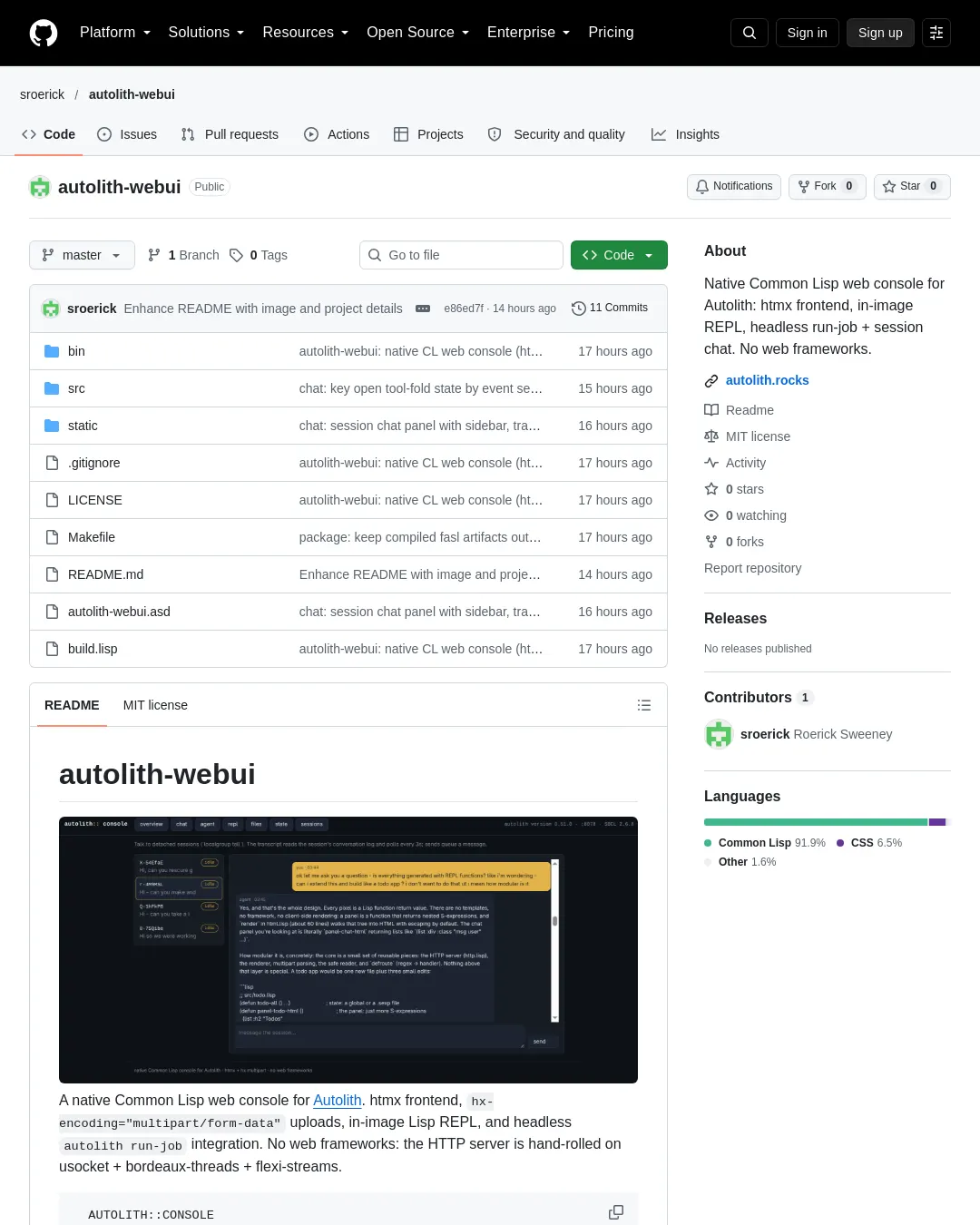Show commit message details ellipsis
980x1225 pixels.
coord(423,309)
